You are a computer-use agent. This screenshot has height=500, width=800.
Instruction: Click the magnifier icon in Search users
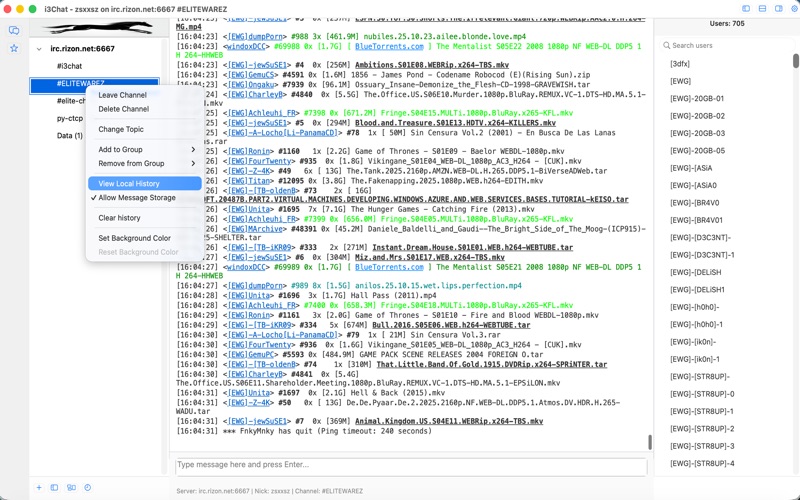coord(666,45)
